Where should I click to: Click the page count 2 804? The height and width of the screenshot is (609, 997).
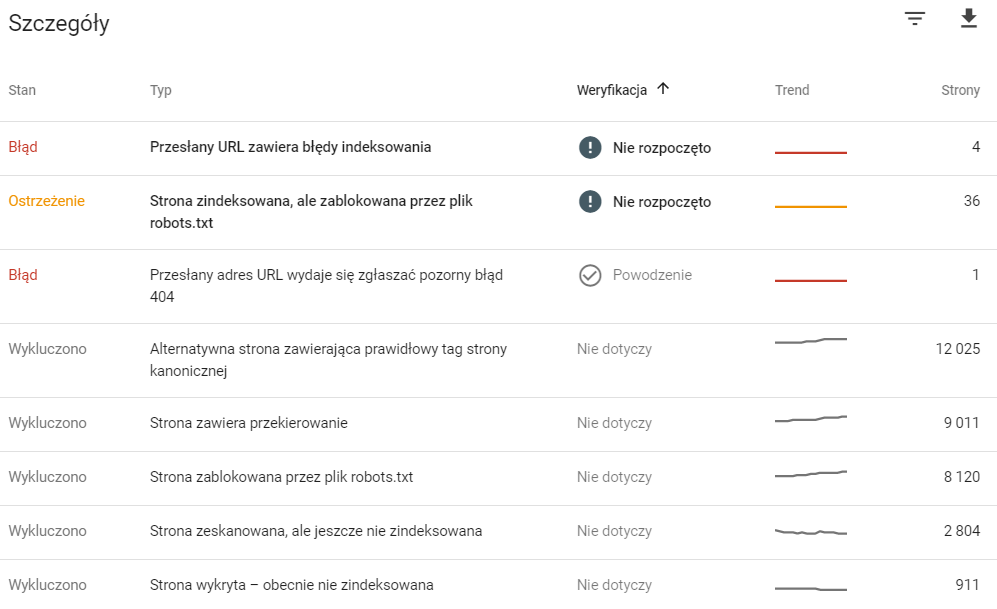pyautogui.click(x=962, y=531)
